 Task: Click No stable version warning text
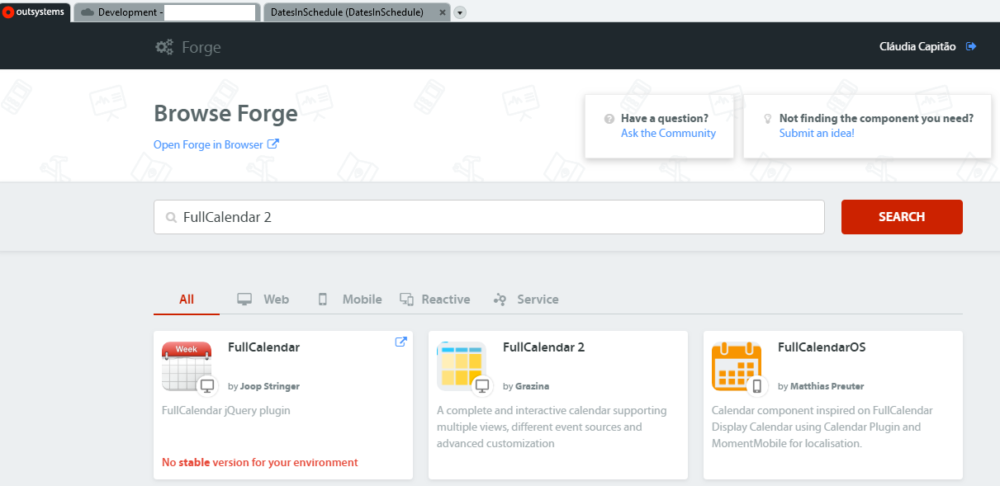point(260,462)
